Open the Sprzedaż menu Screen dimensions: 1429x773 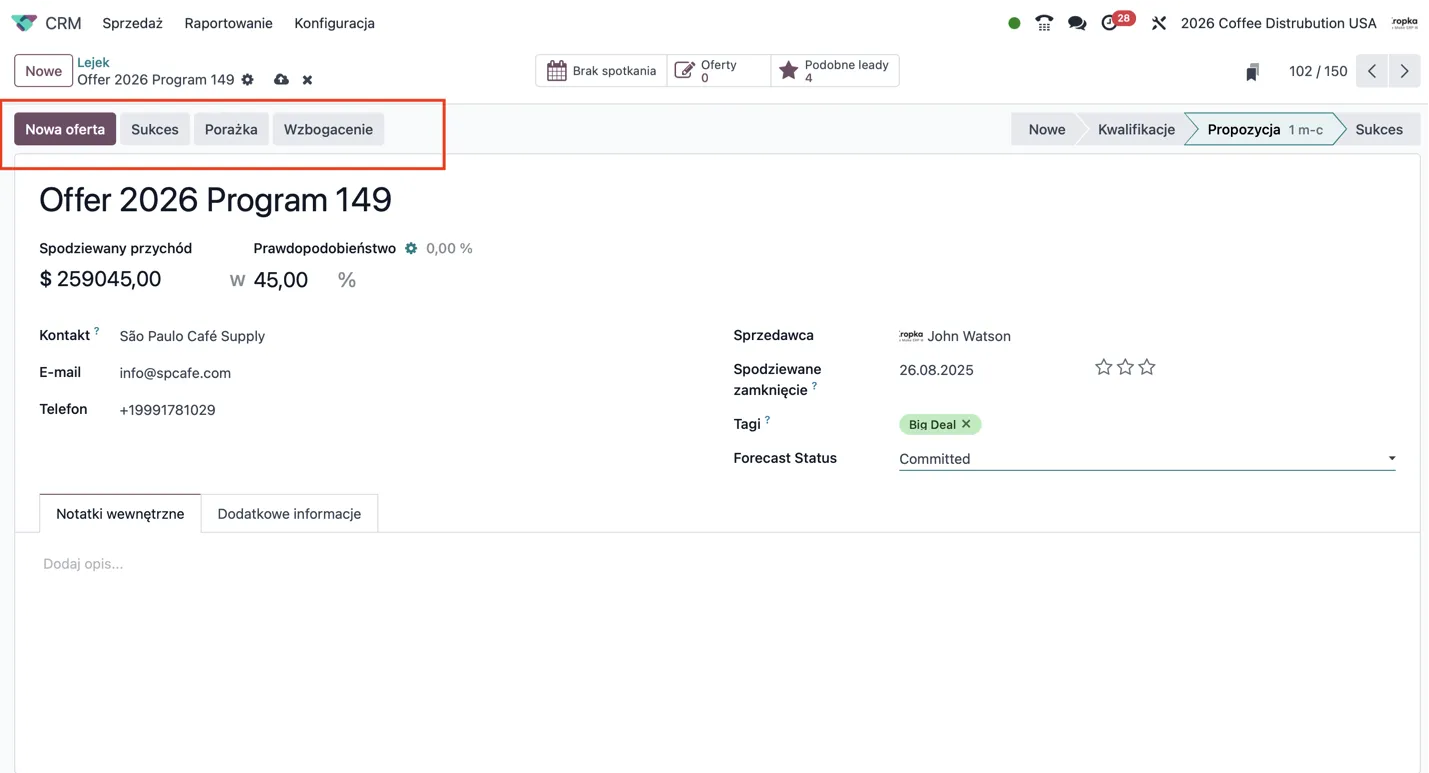point(132,23)
